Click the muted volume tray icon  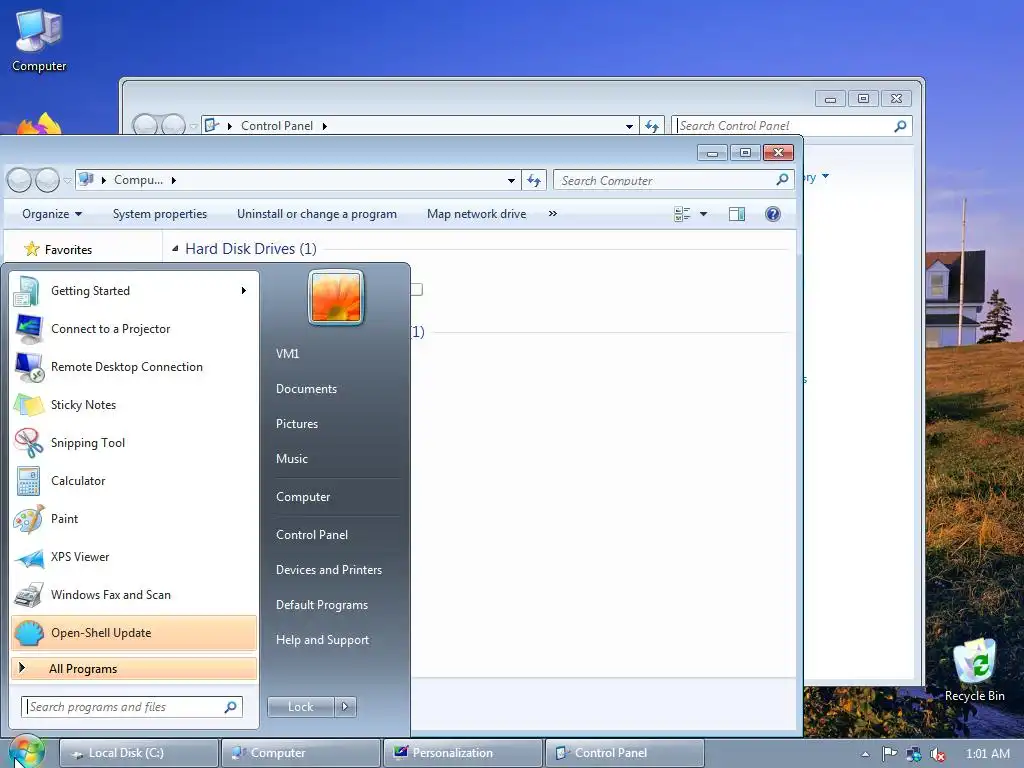[938, 754]
